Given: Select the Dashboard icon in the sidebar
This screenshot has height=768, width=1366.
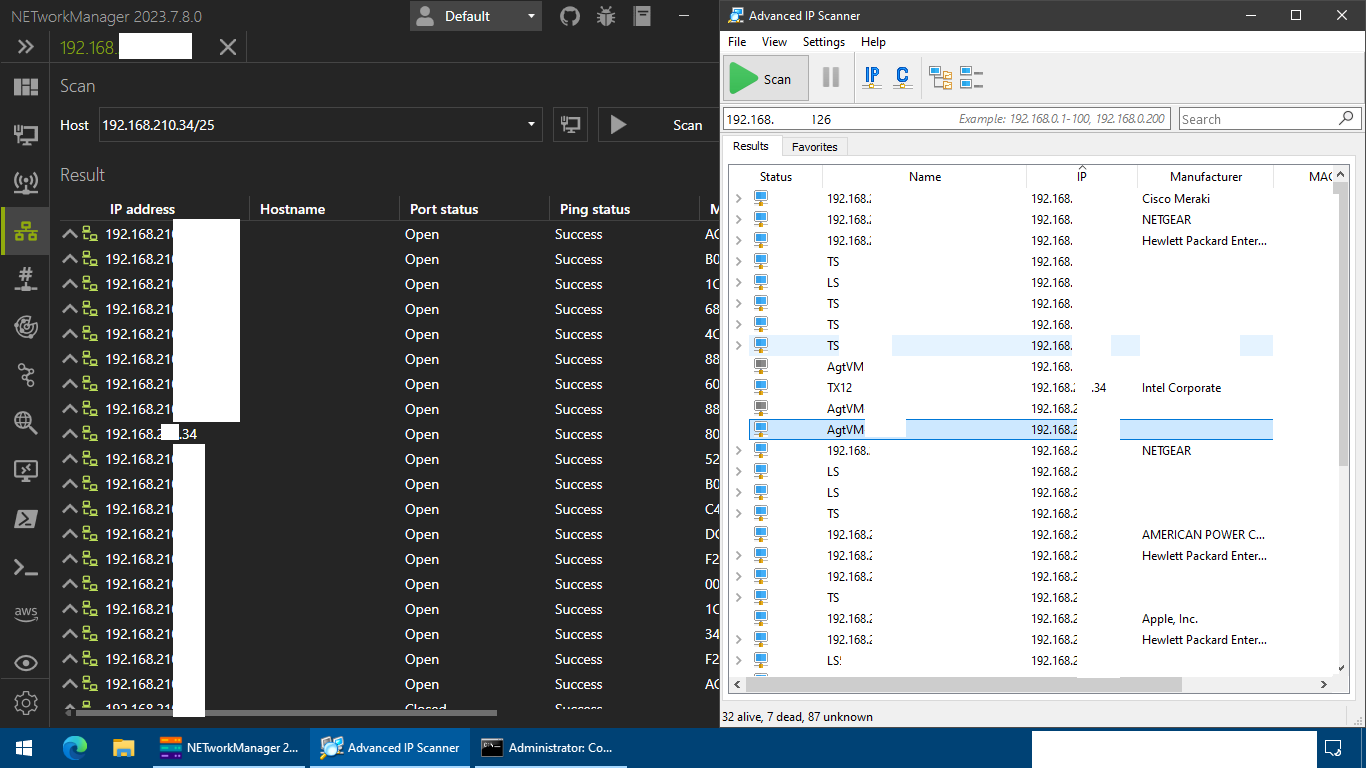Looking at the screenshot, I should [25, 88].
